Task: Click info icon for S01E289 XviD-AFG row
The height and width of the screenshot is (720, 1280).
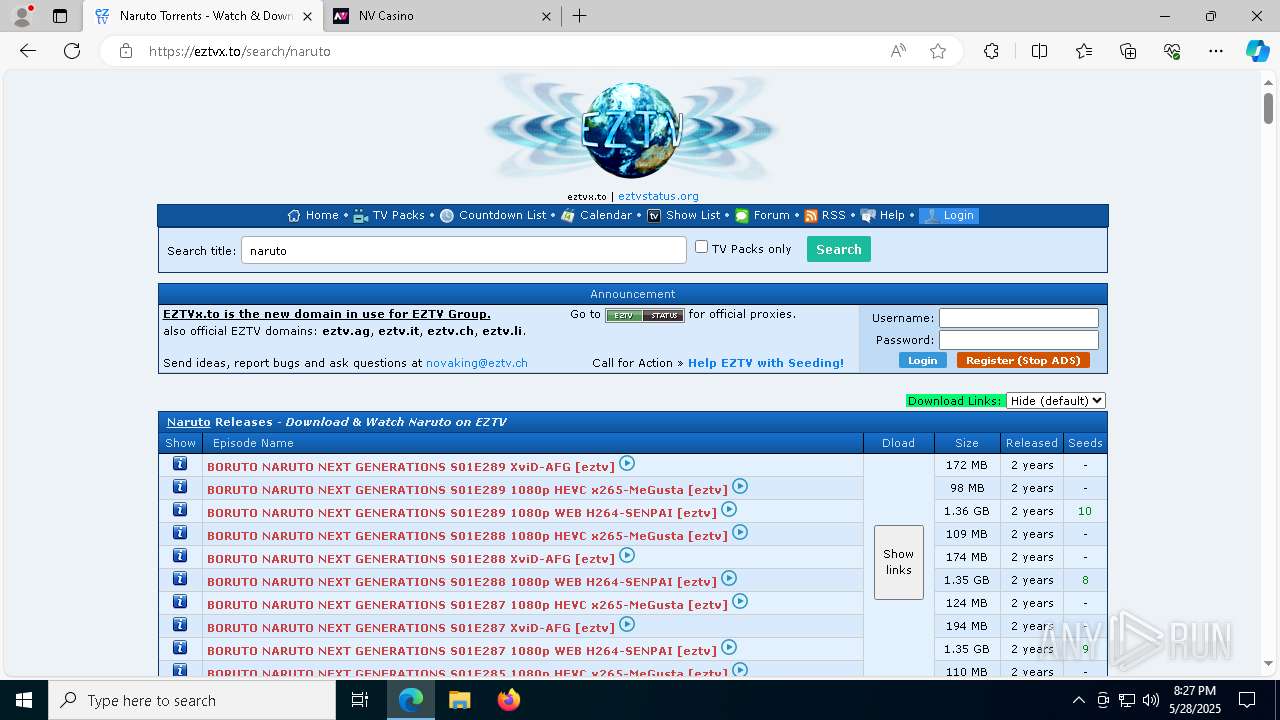Action: tap(180, 464)
